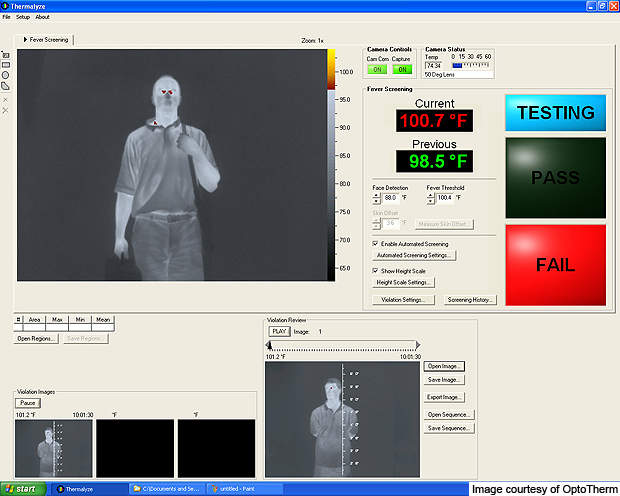Toggle the Cam Com ON switch

377,69
